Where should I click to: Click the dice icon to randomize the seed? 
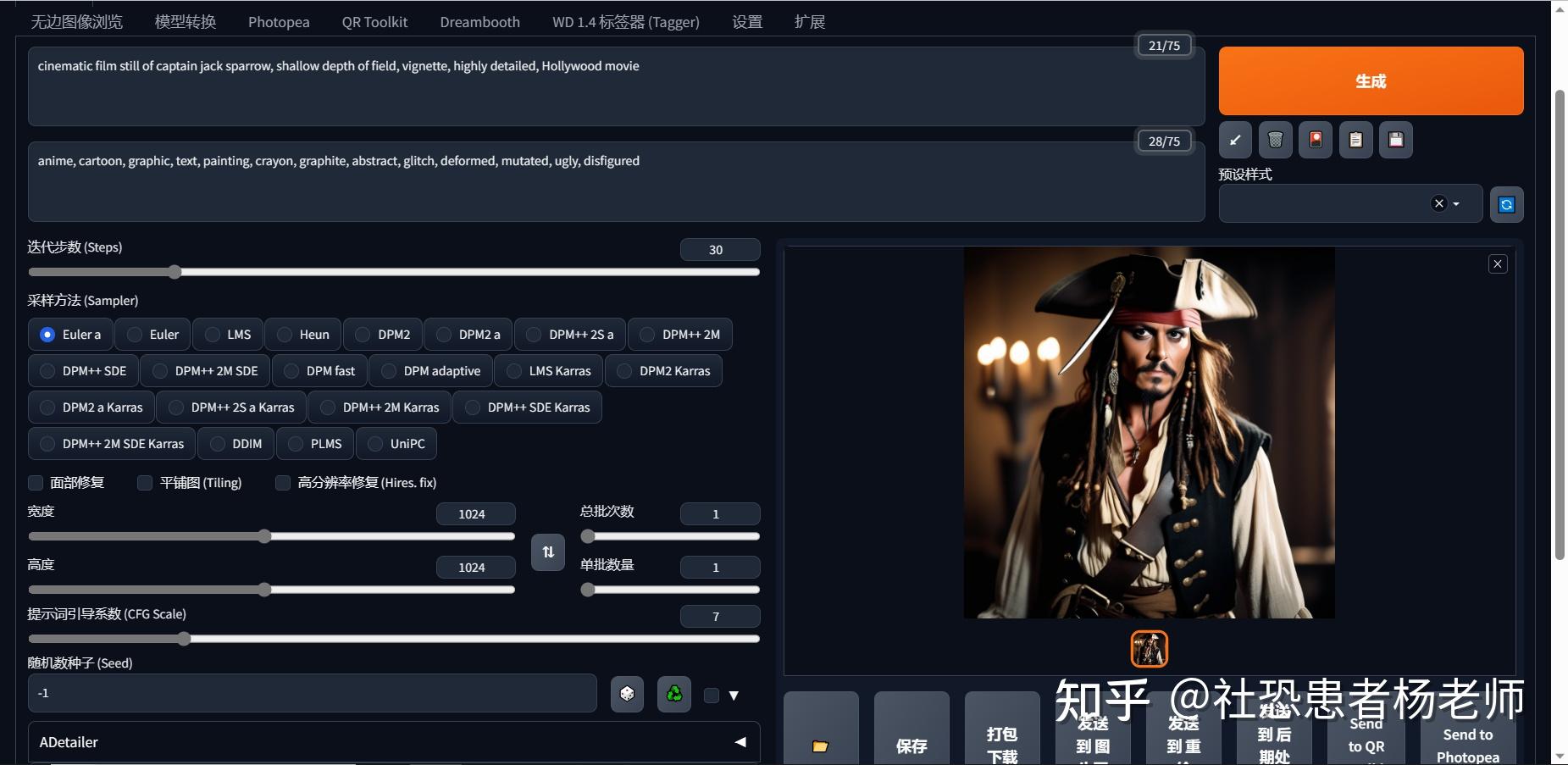coord(627,694)
